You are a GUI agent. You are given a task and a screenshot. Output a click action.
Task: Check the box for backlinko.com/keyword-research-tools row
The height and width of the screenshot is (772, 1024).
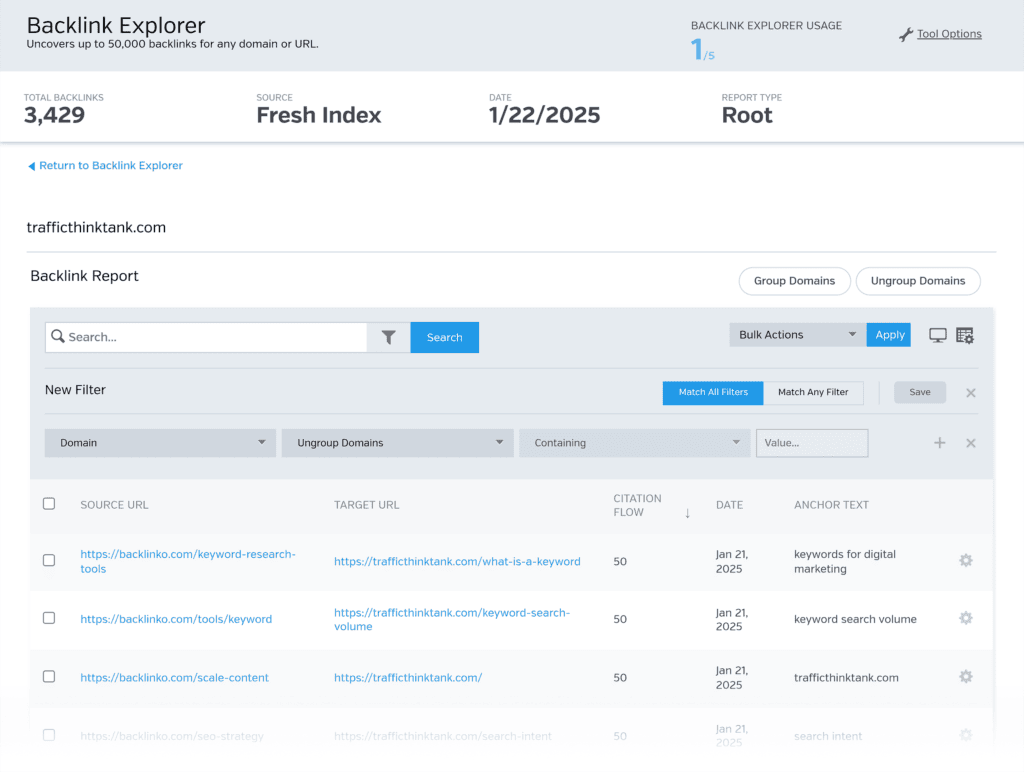pos(49,561)
